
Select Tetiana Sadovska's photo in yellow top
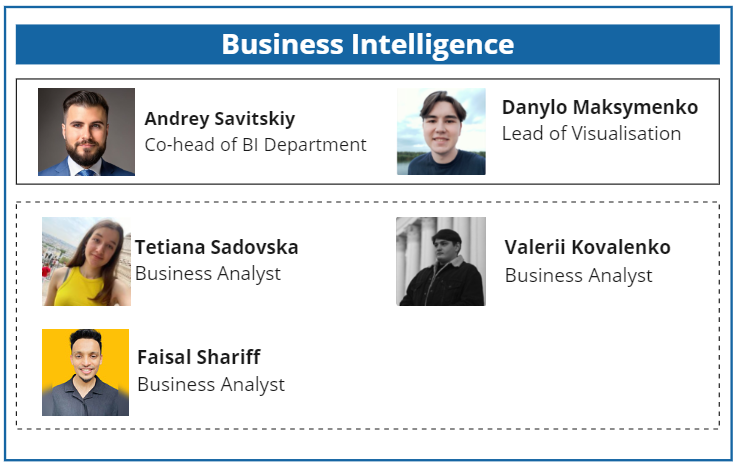[x=86, y=261]
